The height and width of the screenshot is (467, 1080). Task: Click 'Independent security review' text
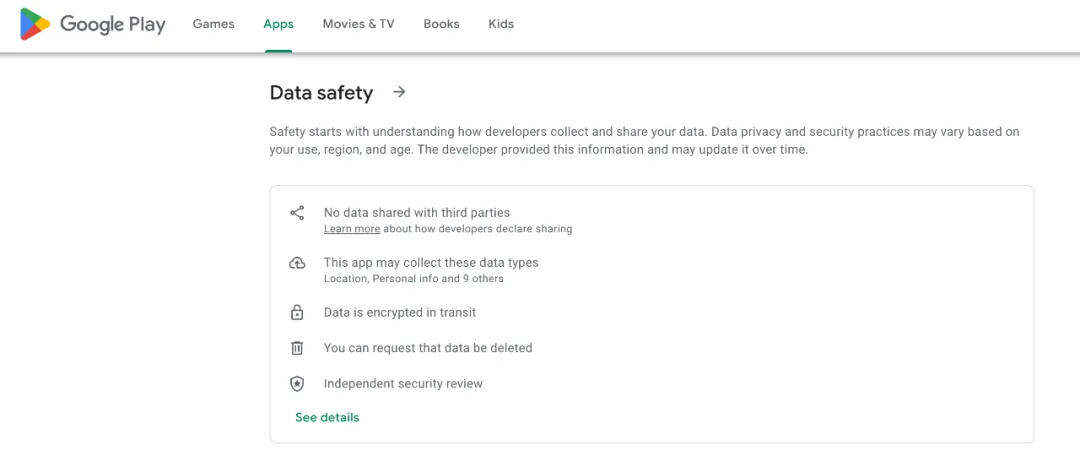403,384
